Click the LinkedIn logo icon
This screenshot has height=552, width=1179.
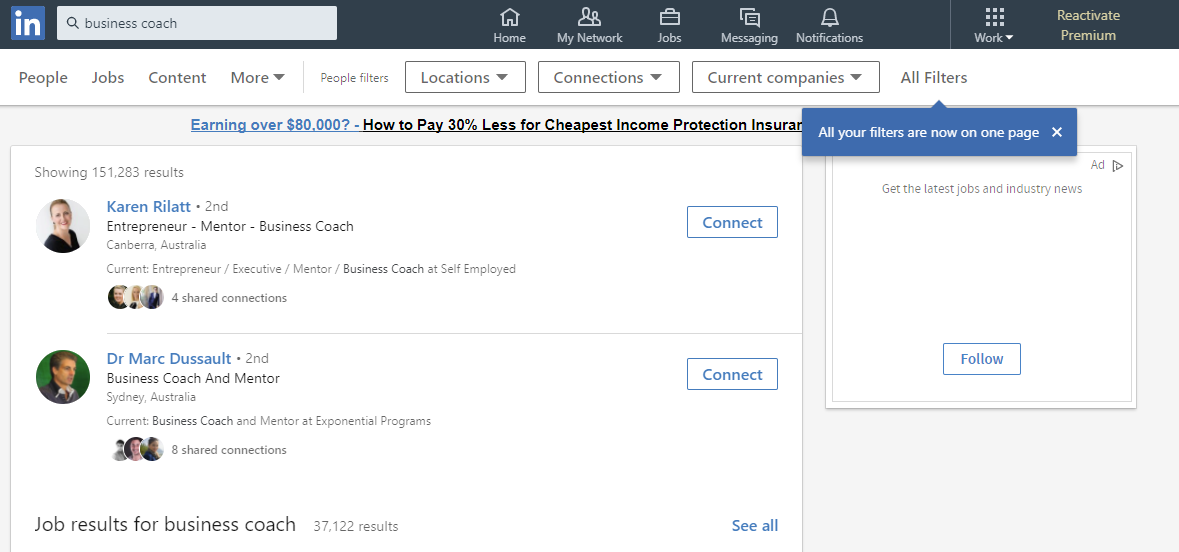pos(28,23)
